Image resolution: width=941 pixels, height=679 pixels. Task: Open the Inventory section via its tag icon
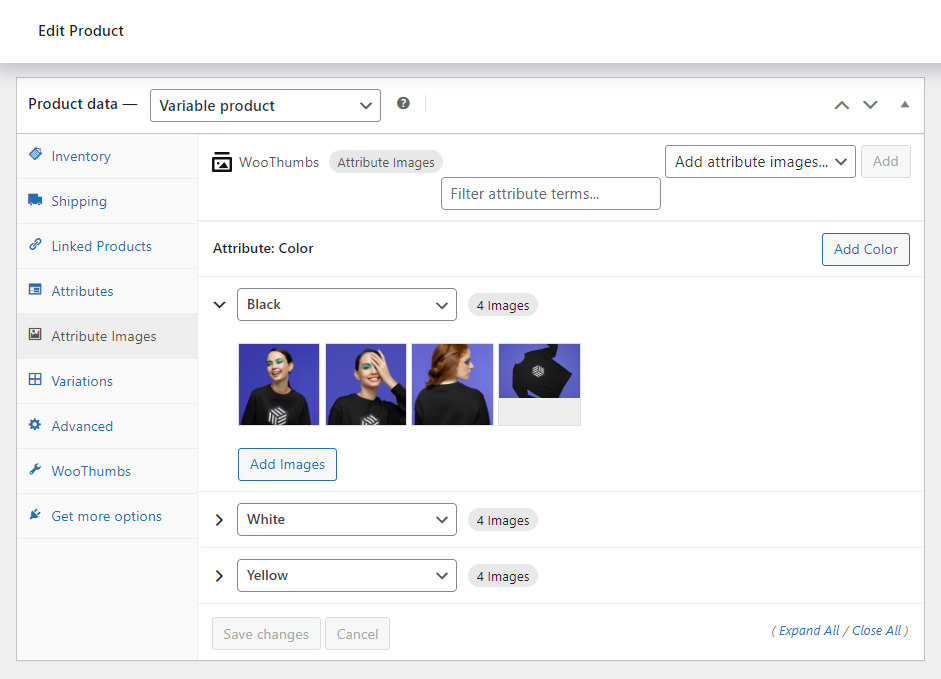[x=36, y=156]
